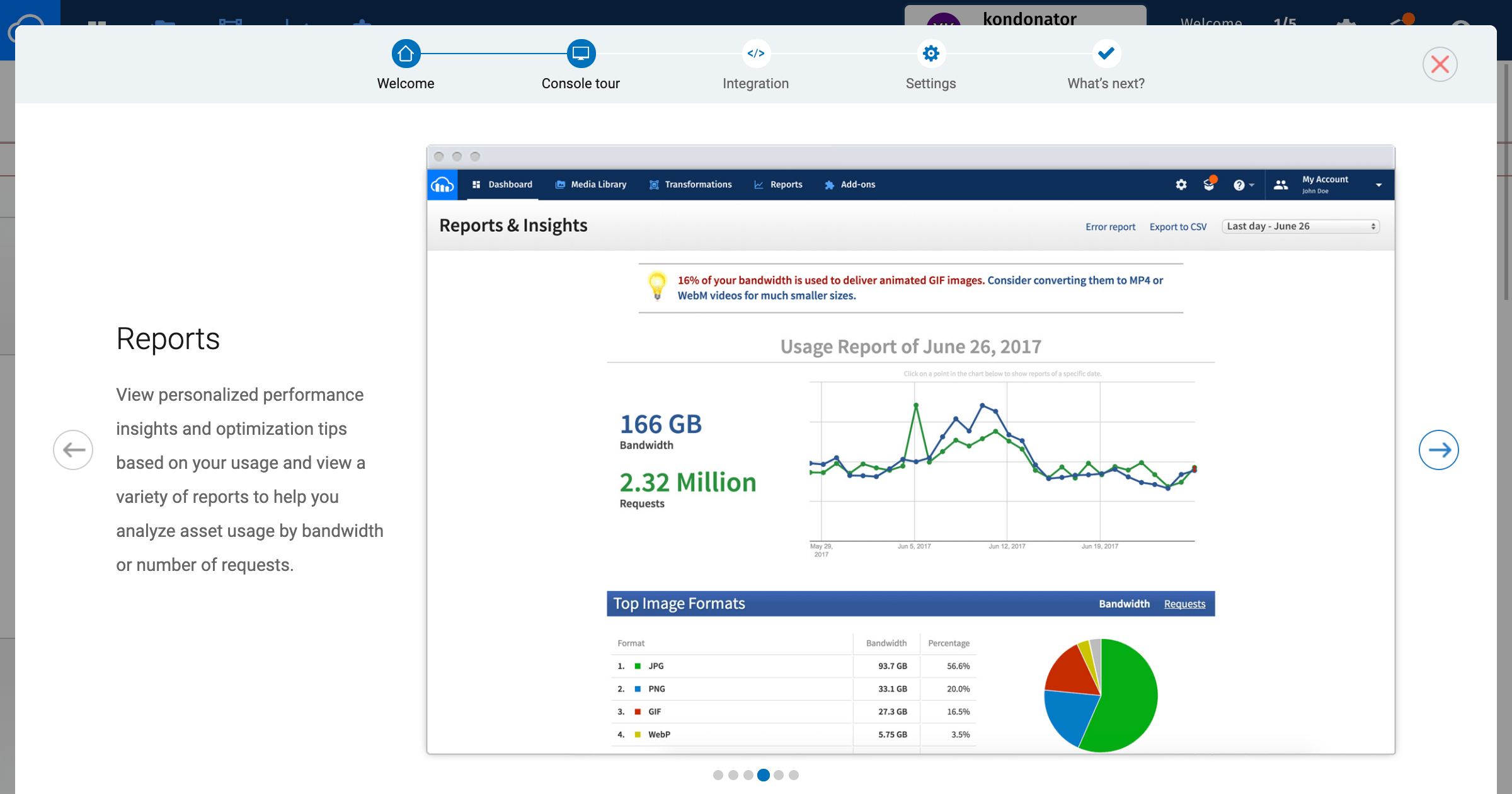Click the Cloudinary cloud logo in screenshot
The image size is (1512, 794).
442,185
